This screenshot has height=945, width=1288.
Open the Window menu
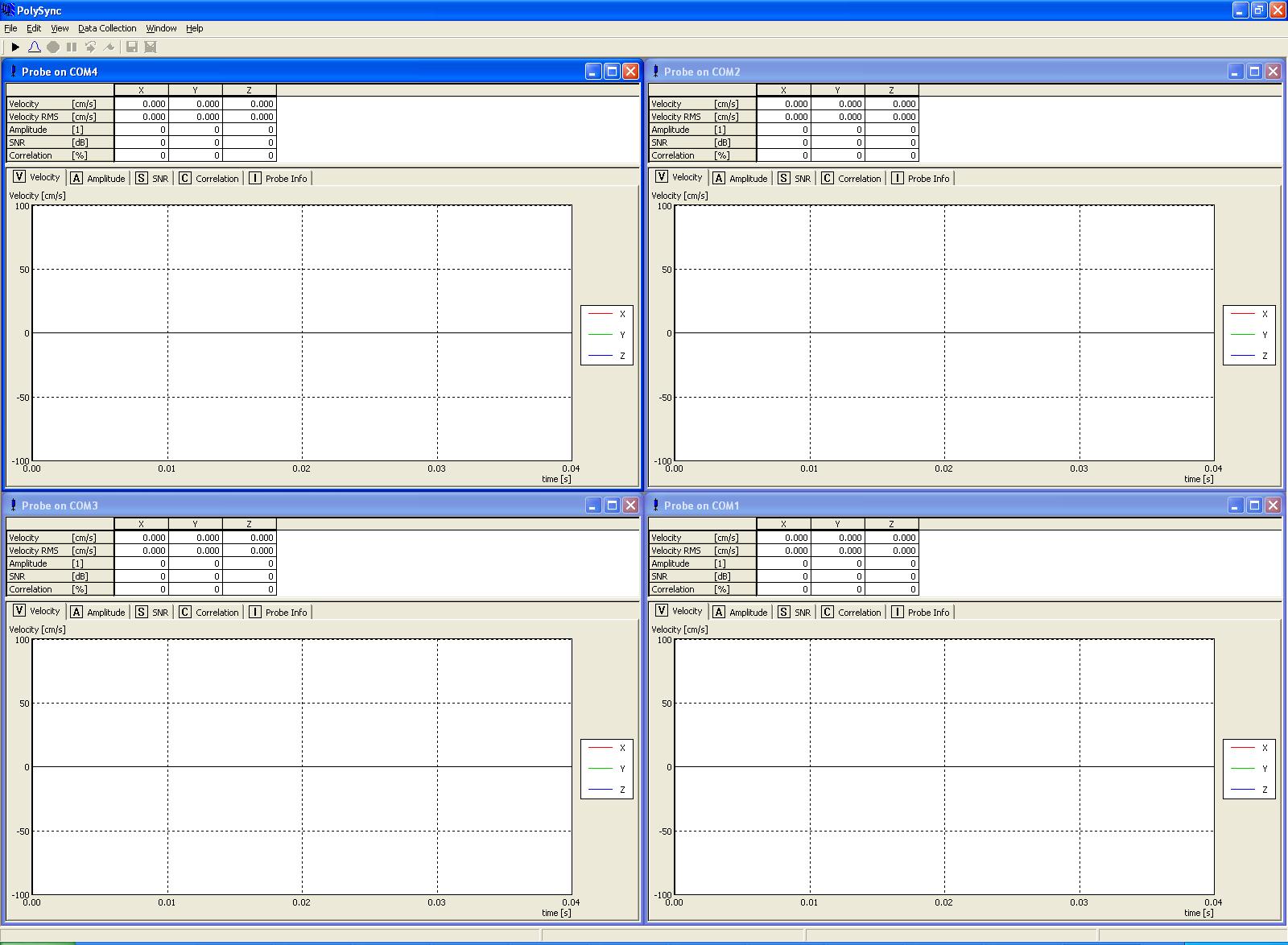pyautogui.click(x=161, y=28)
